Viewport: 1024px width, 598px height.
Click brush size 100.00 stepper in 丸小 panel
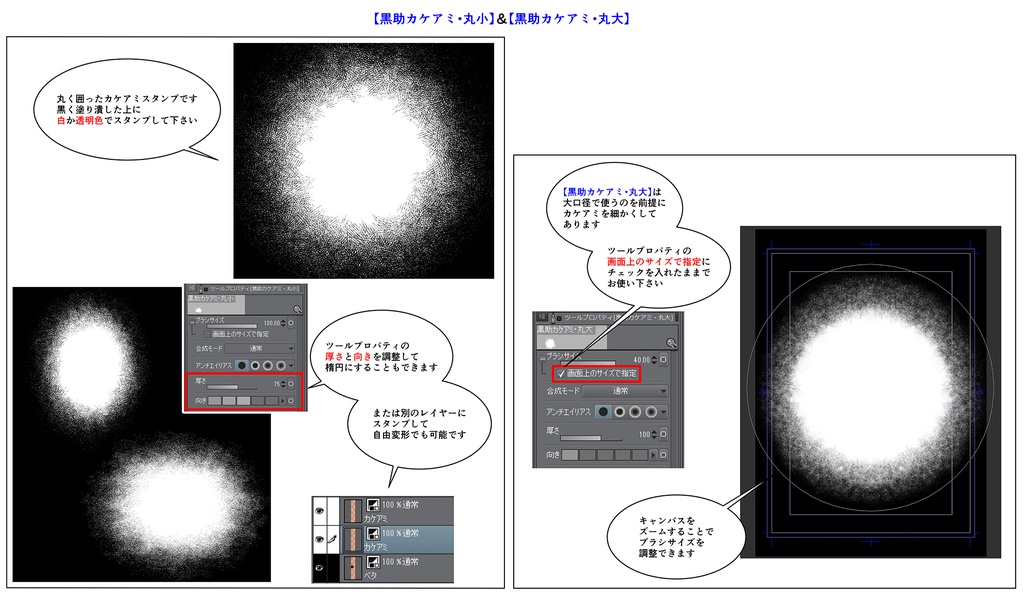coord(283,323)
